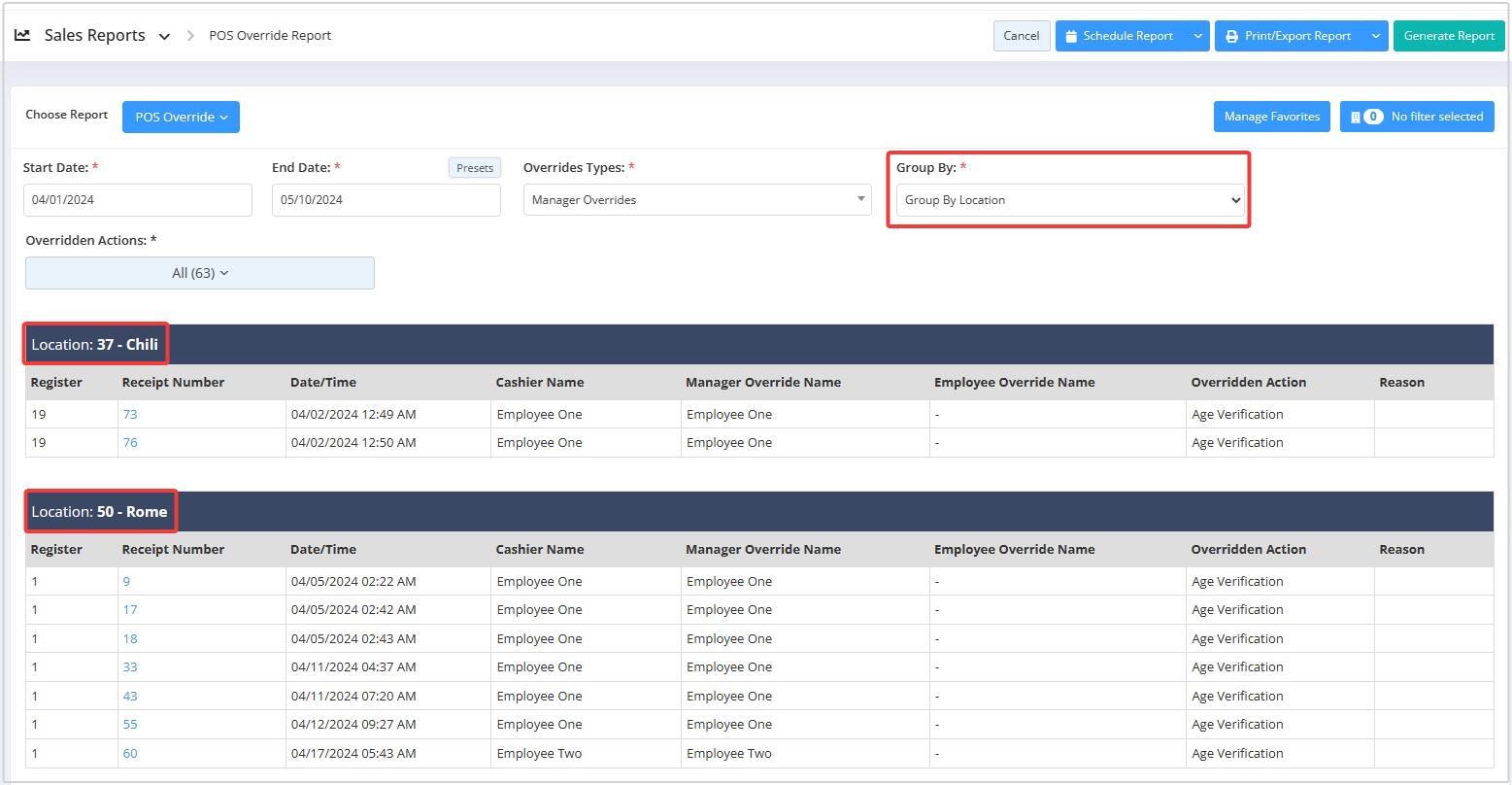Expand the Overridden Actions All (63) dropdown

coord(200,273)
